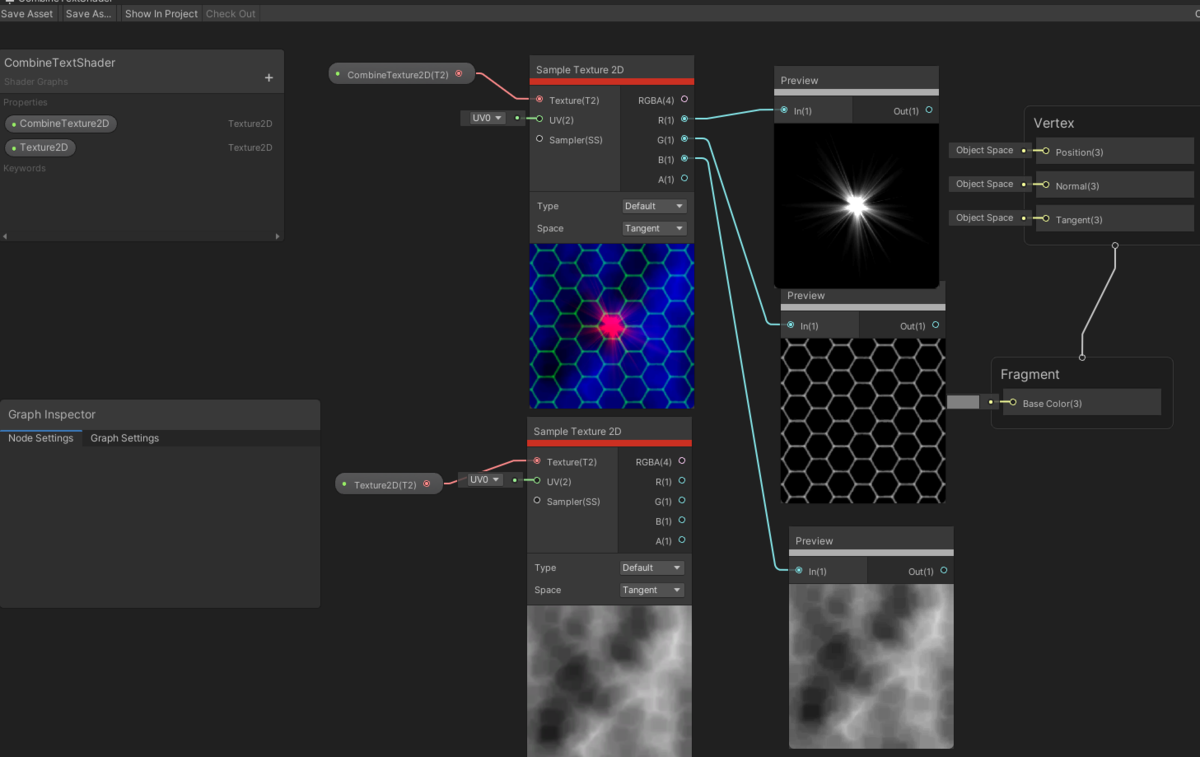Click In(1) port of the hexagon Preview node

click(791, 325)
